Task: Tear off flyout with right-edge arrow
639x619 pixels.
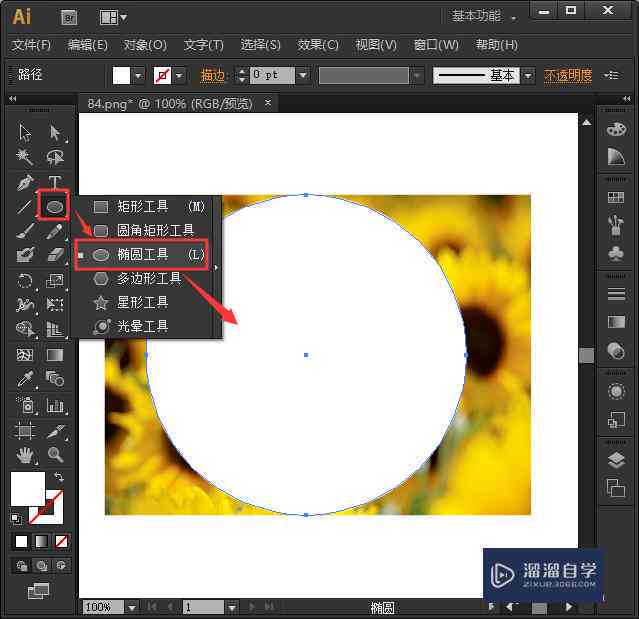Action: (216, 268)
